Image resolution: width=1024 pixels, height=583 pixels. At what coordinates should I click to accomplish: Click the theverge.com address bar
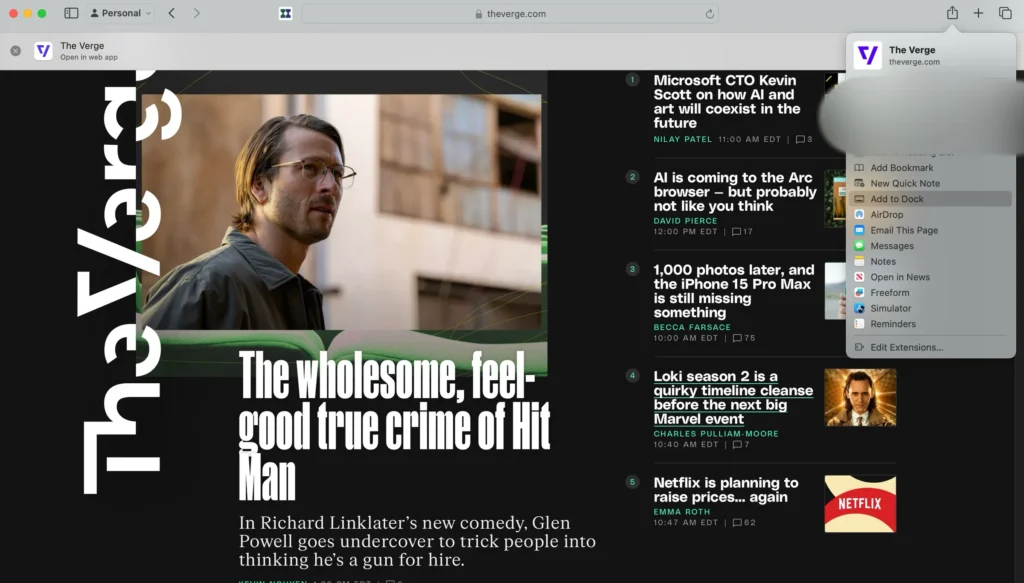coord(510,14)
